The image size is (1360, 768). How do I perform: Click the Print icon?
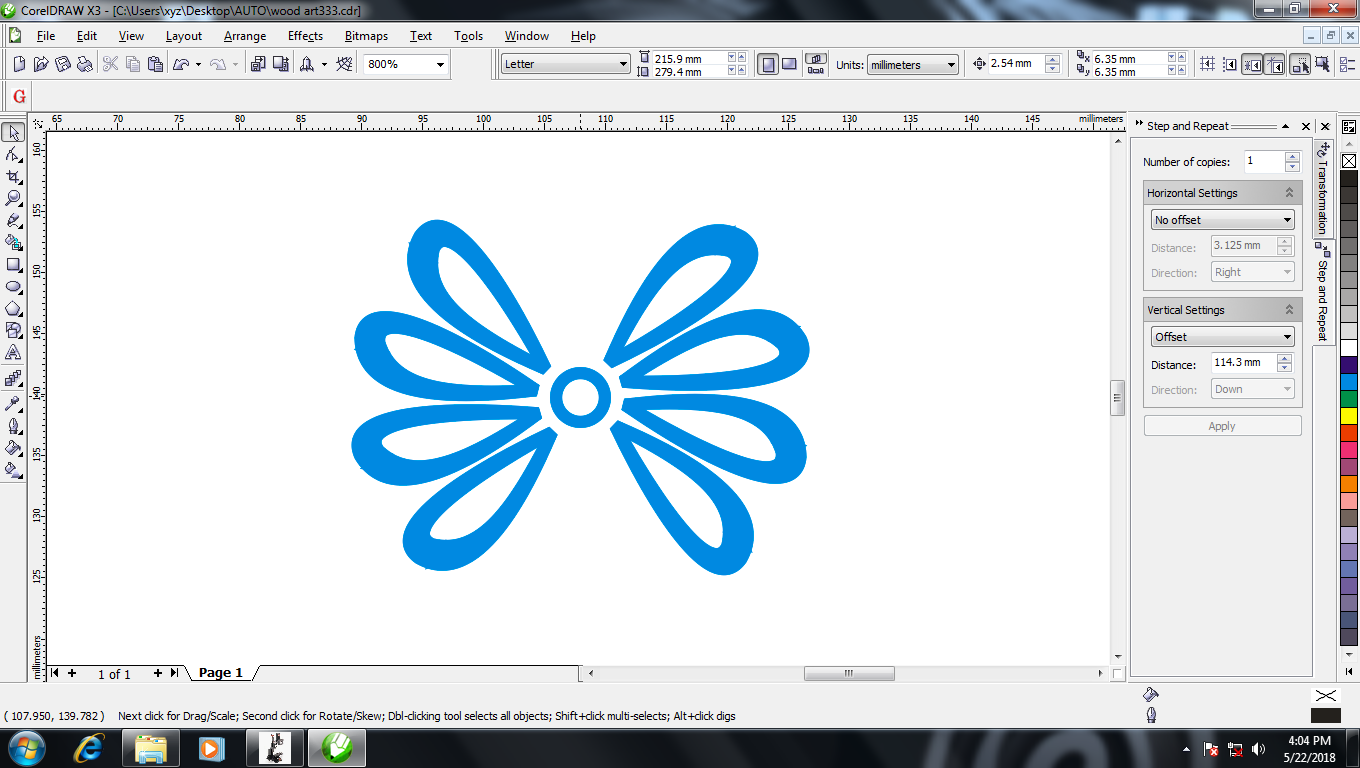coord(85,64)
